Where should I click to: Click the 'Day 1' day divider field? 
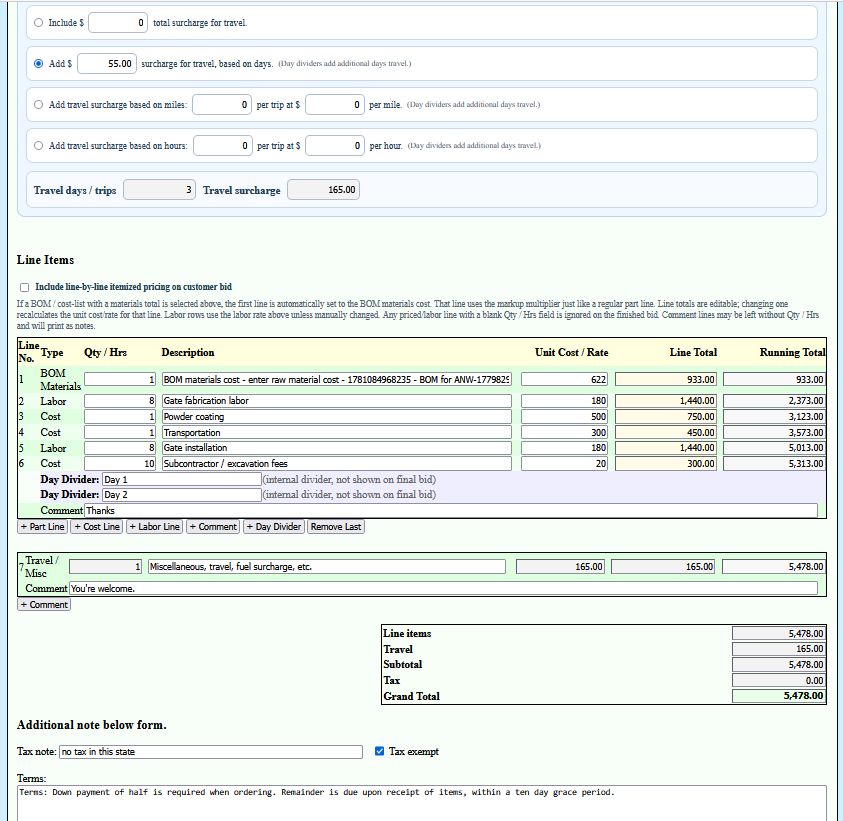tap(182, 480)
